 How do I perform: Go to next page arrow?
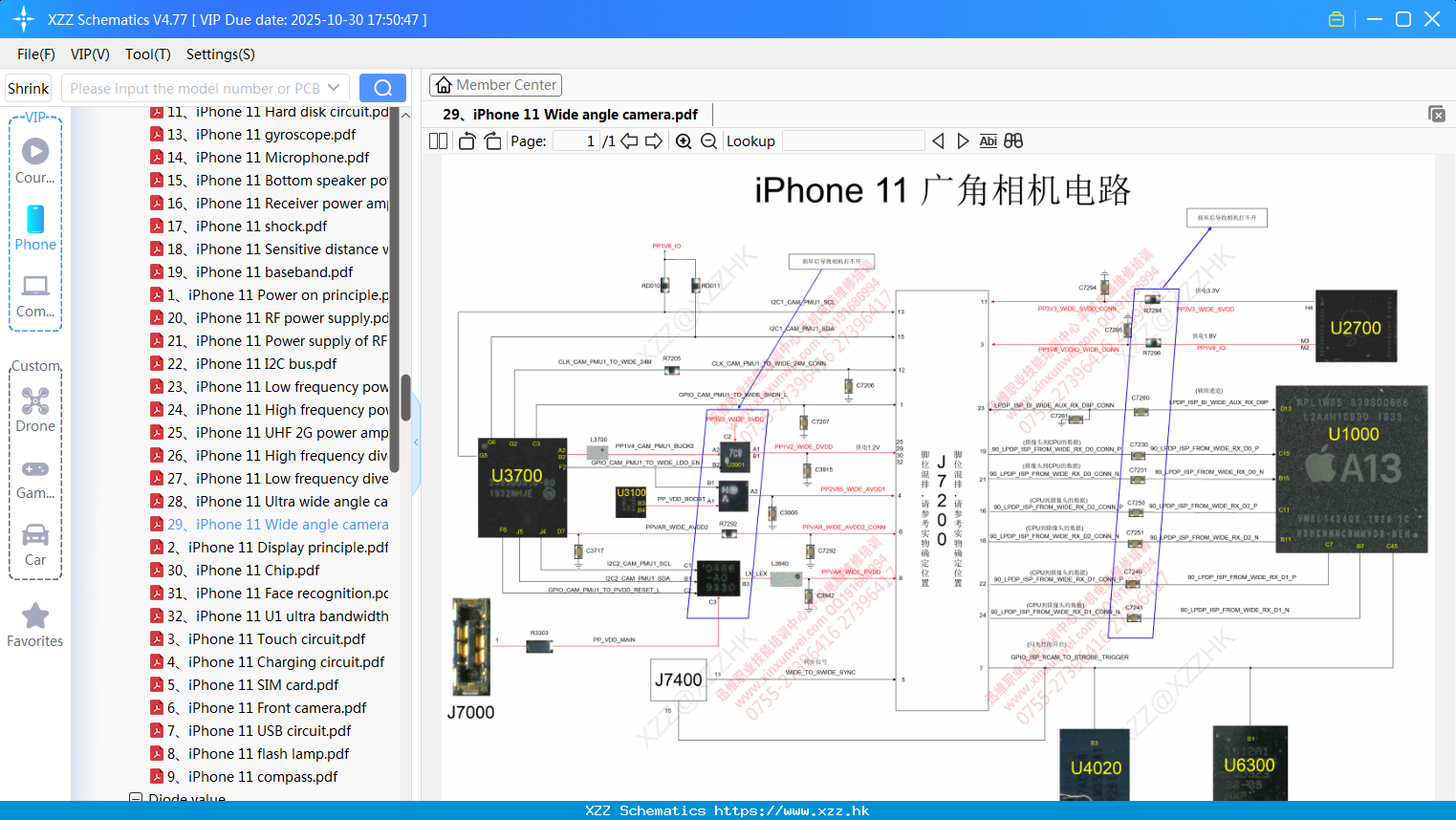pos(654,141)
